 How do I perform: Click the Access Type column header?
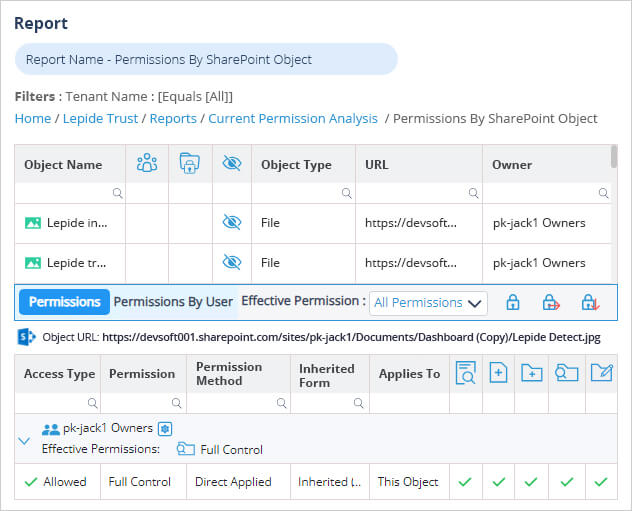pos(58,374)
